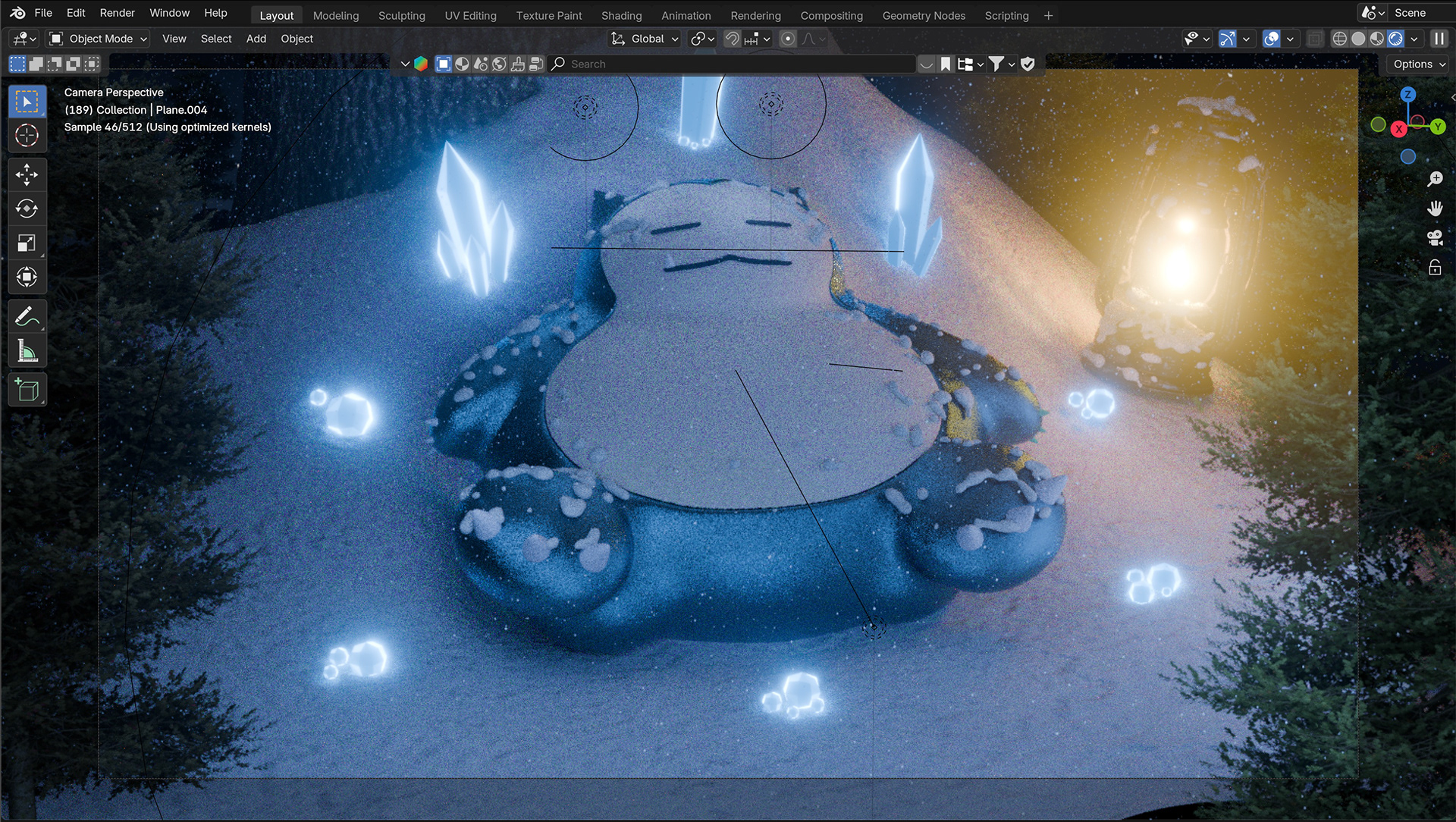This screenshot has width=1456, height=822.
Task: Select the Measure tool
Action: tap(27, 350)
